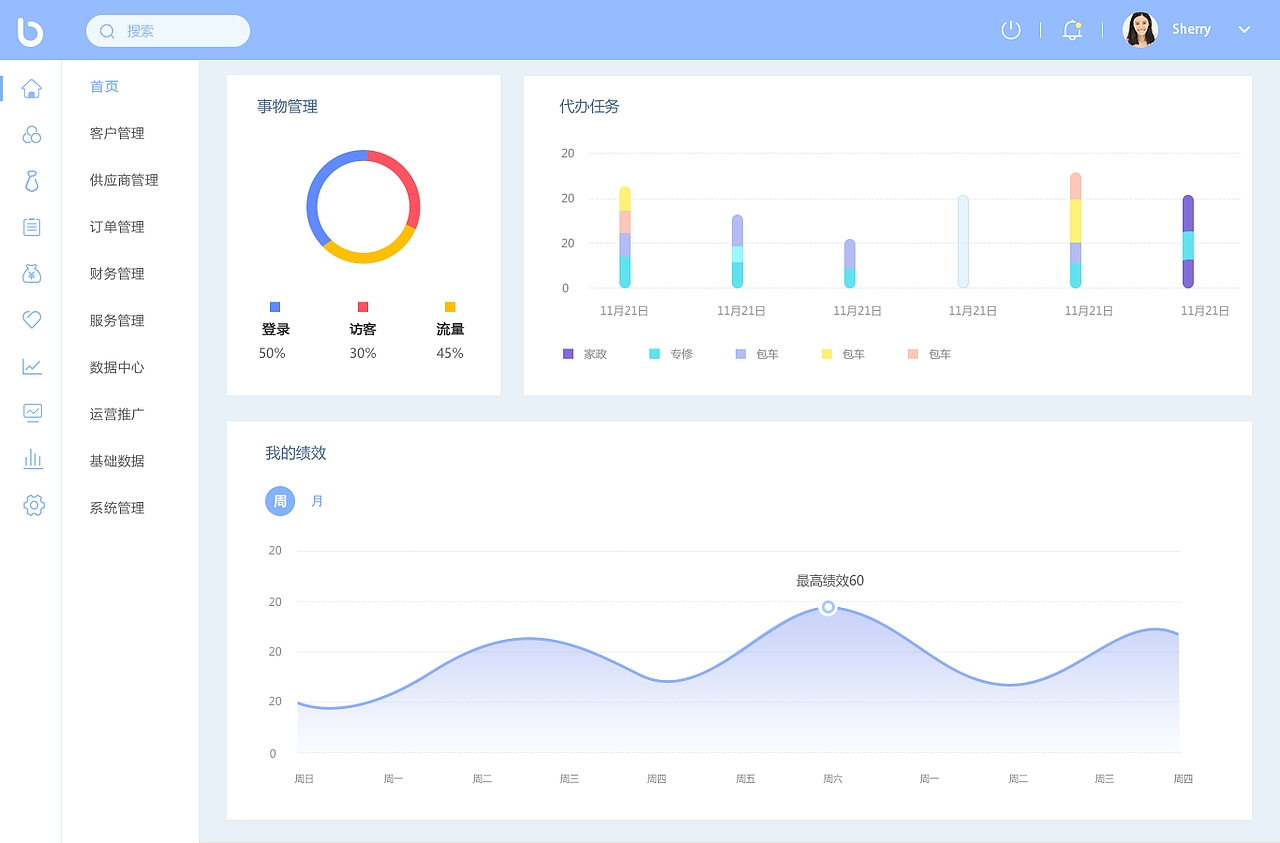Click the customer management circles icon
Image resolution: width=1280 pixels, height=843 pixels.
(32, 134)
